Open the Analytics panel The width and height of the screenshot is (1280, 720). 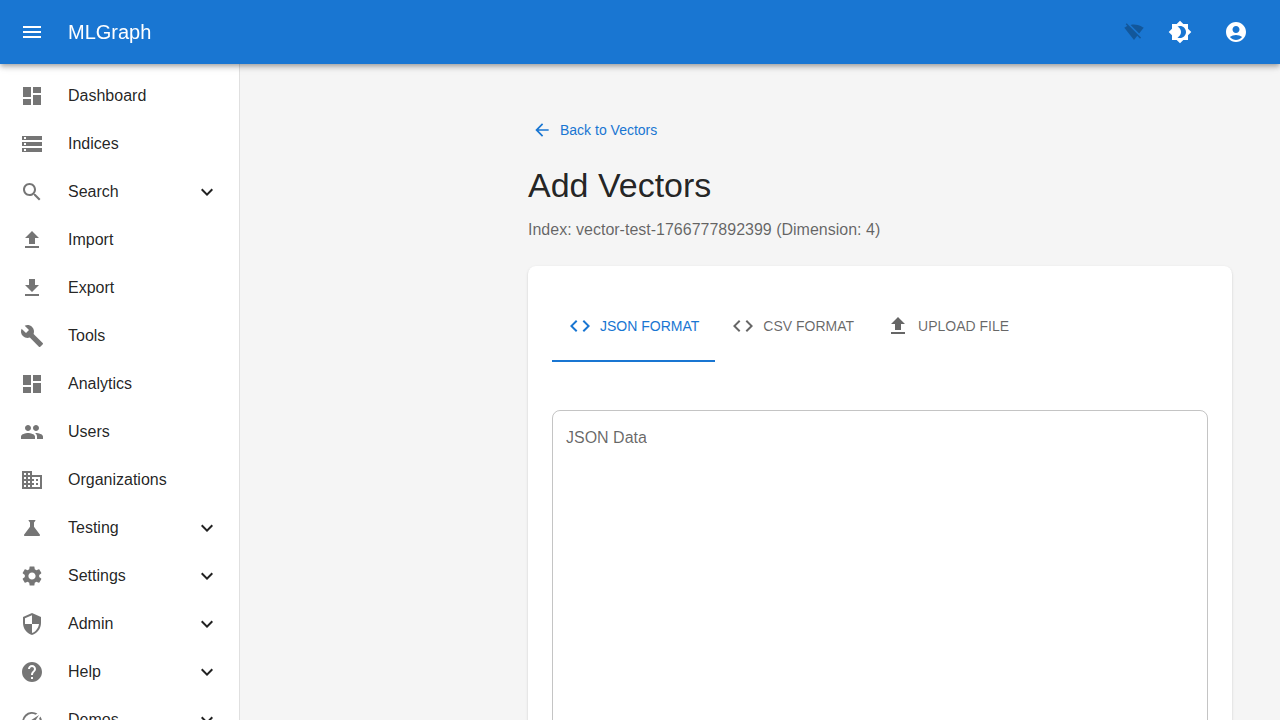coord(99,383)
